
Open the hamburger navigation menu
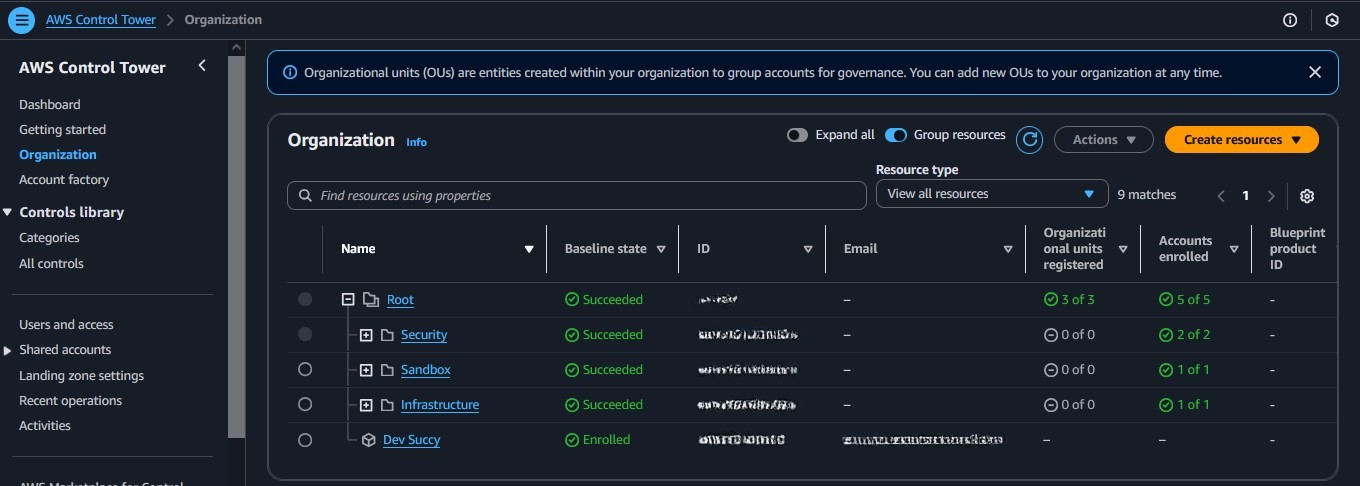click(x=23, y=20)
